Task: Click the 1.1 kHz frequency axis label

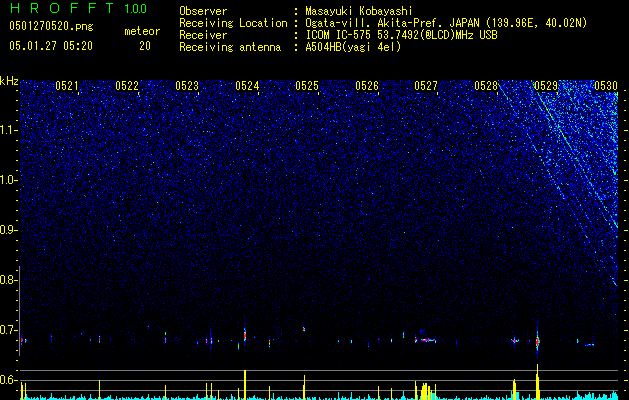Action: pos(9,130)
